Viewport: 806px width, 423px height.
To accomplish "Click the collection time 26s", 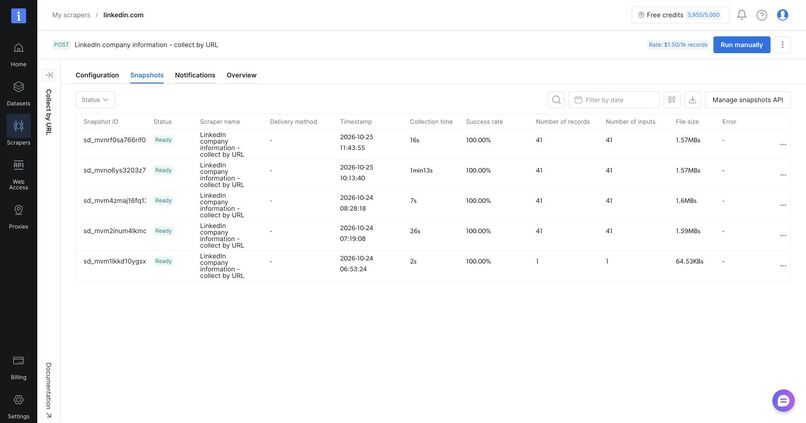I will tap(415, 231).
